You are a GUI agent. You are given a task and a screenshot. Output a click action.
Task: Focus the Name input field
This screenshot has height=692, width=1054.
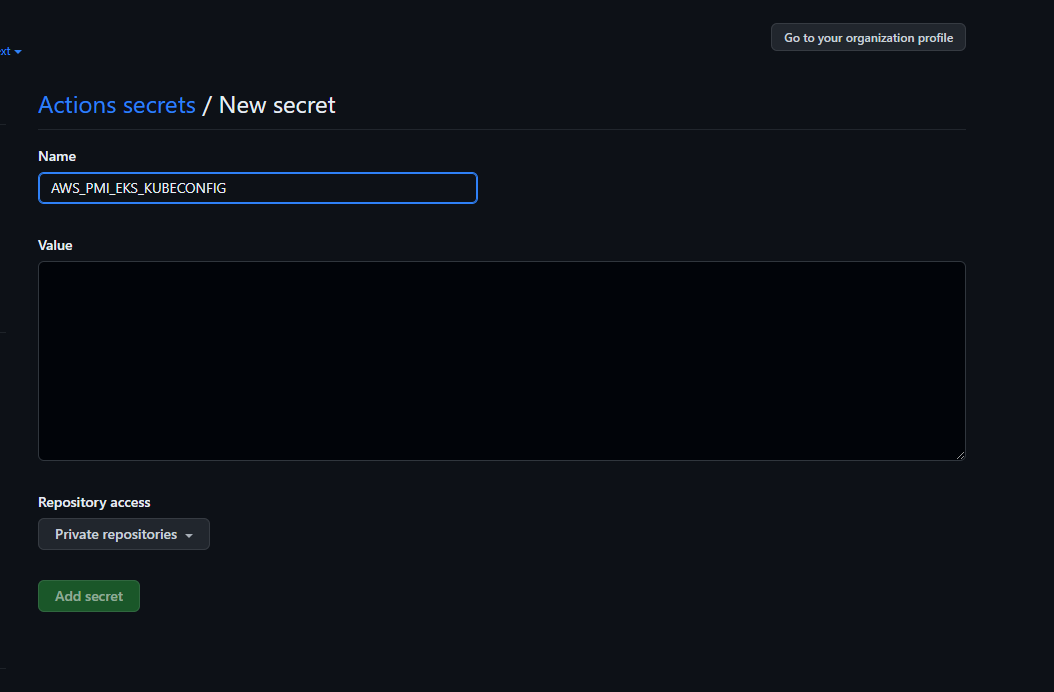[x=258, y=188]
